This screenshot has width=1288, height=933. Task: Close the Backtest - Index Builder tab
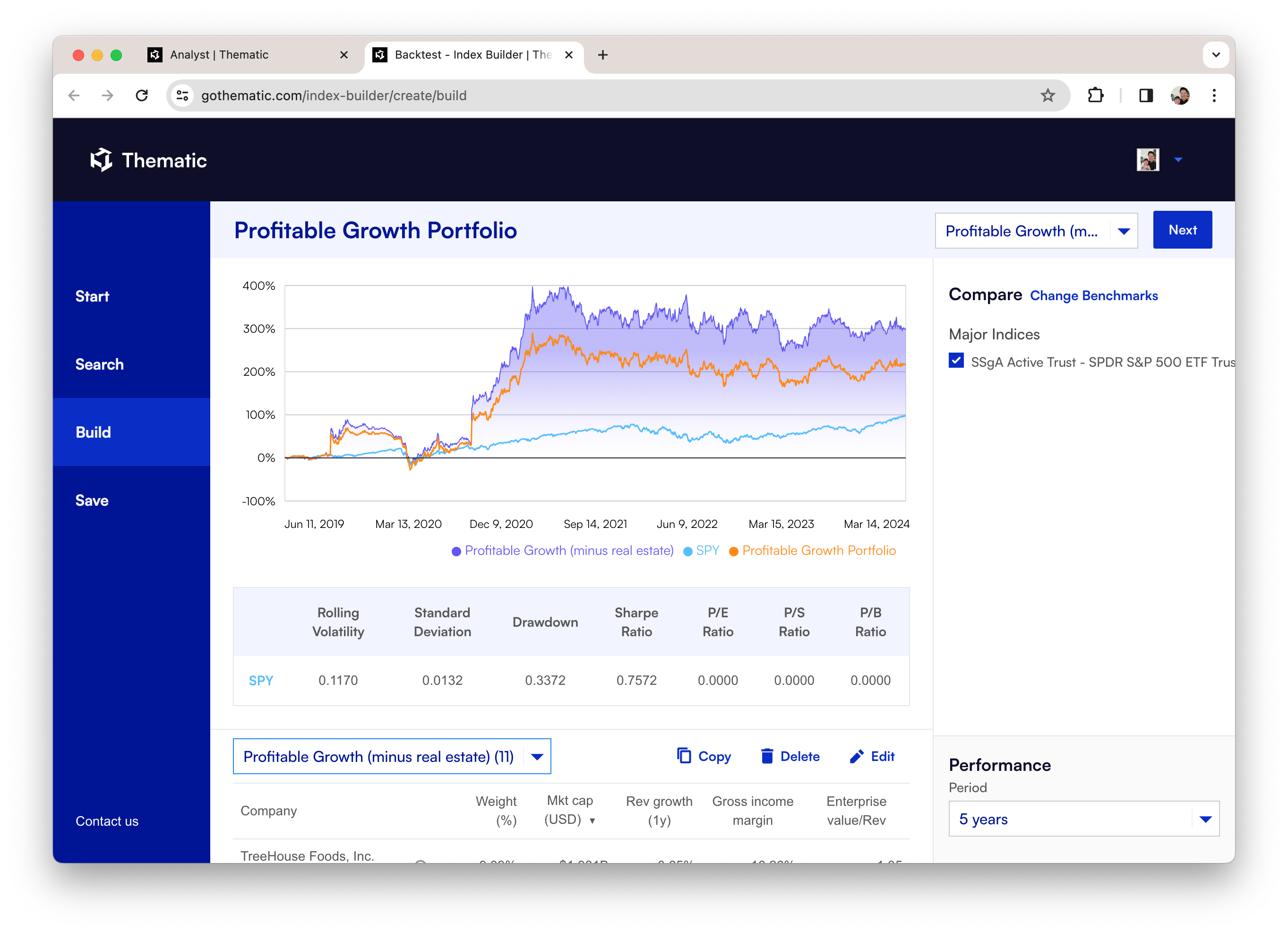point(568,54)
